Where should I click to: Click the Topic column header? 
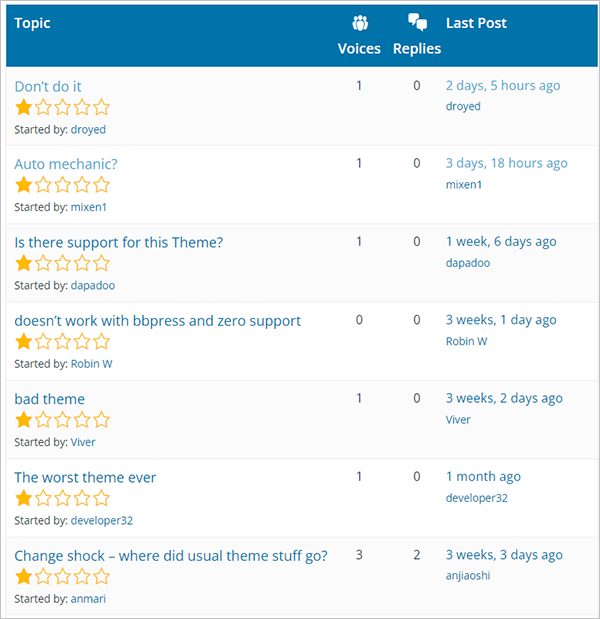point(33,23)
